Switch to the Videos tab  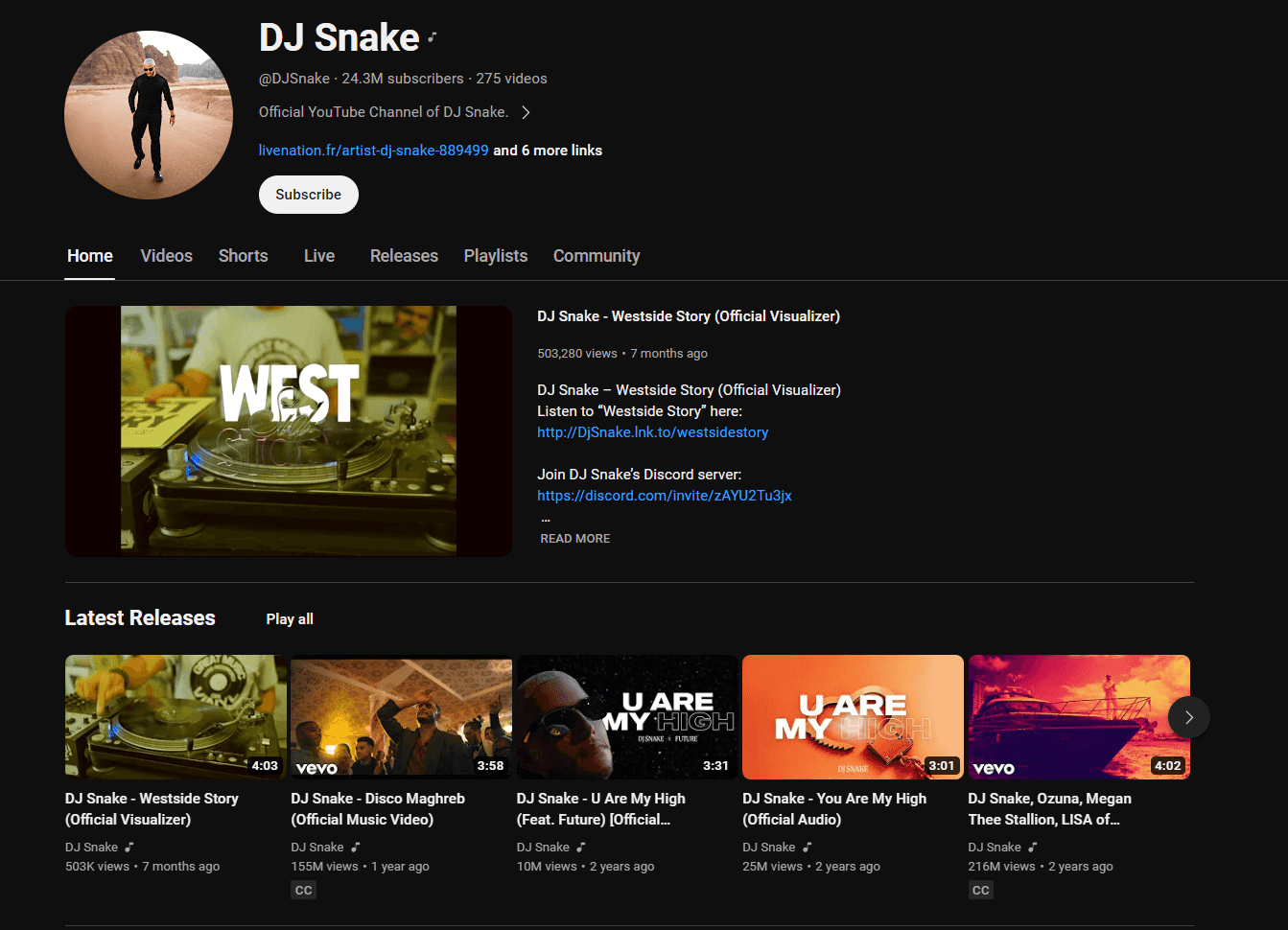click(x=166, y=255)
